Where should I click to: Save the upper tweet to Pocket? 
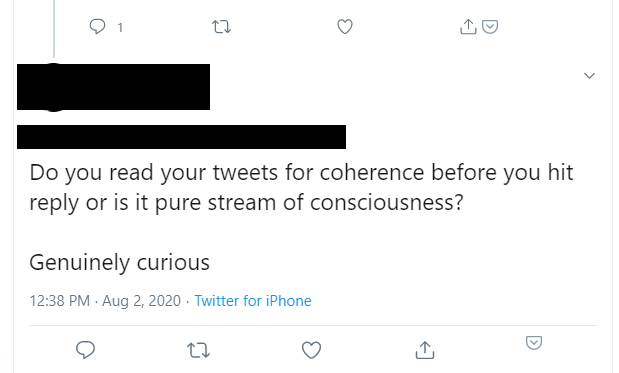(x=490, y=27)
